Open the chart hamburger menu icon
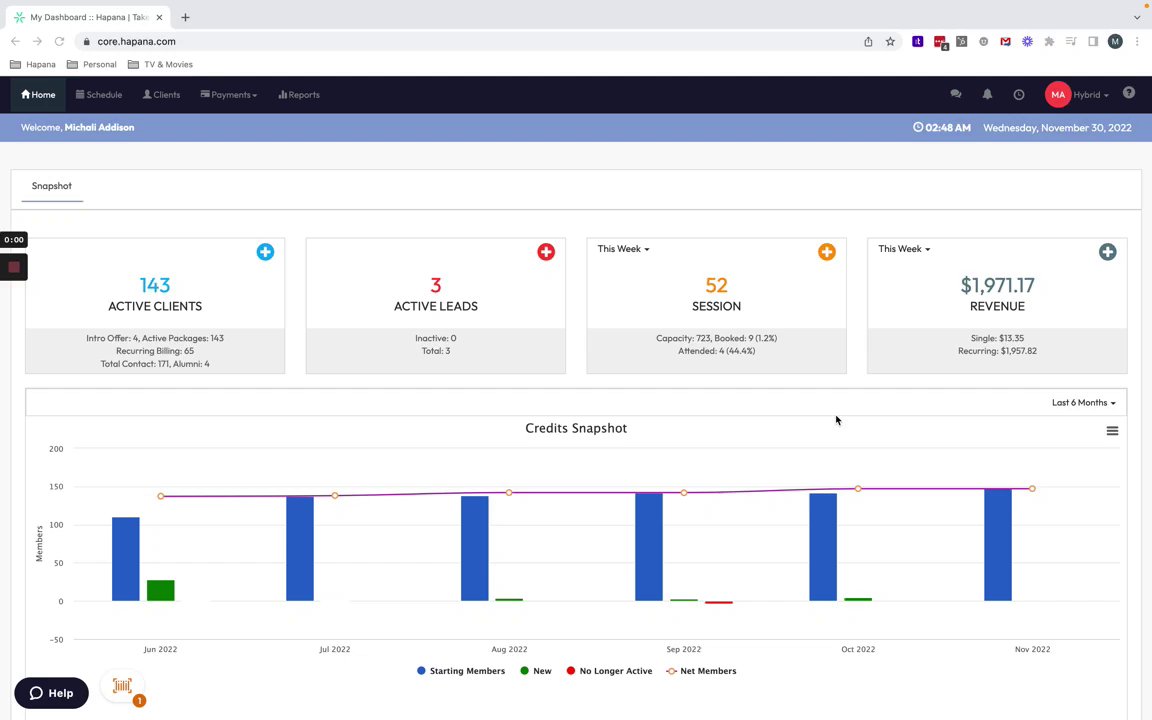The height and width of the screenshot is (720, 1152). (1112, 431)
